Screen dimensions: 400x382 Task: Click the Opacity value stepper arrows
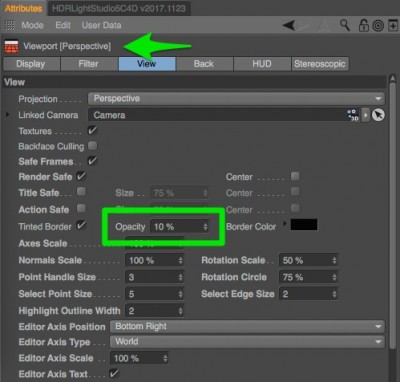pyautogui.click(x=205, y=227)
